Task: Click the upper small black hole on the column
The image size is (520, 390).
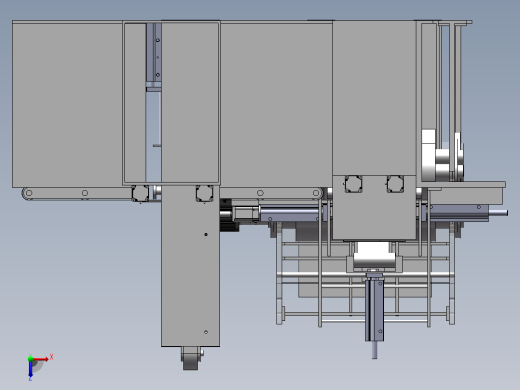Action: (206, 235)
